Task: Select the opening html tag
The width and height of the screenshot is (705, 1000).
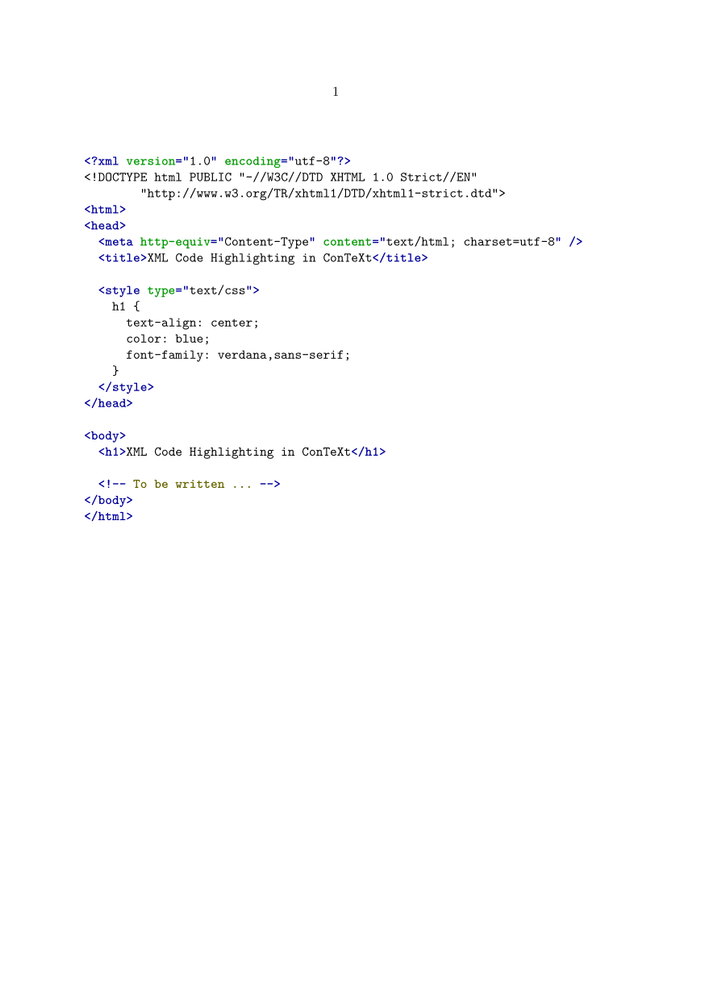Action: tap(105, 210)
